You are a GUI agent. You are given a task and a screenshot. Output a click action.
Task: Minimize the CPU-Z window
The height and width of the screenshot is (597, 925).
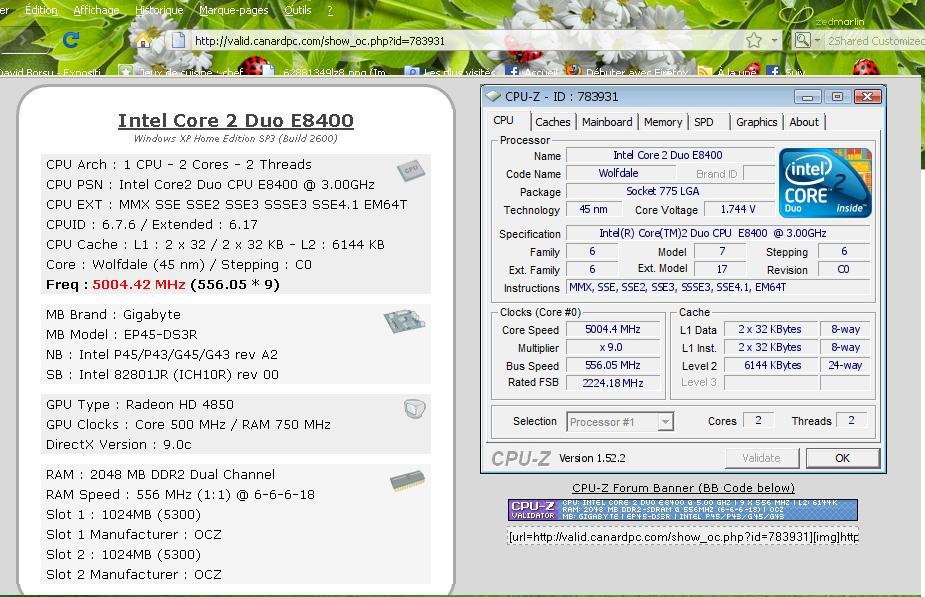807,96
